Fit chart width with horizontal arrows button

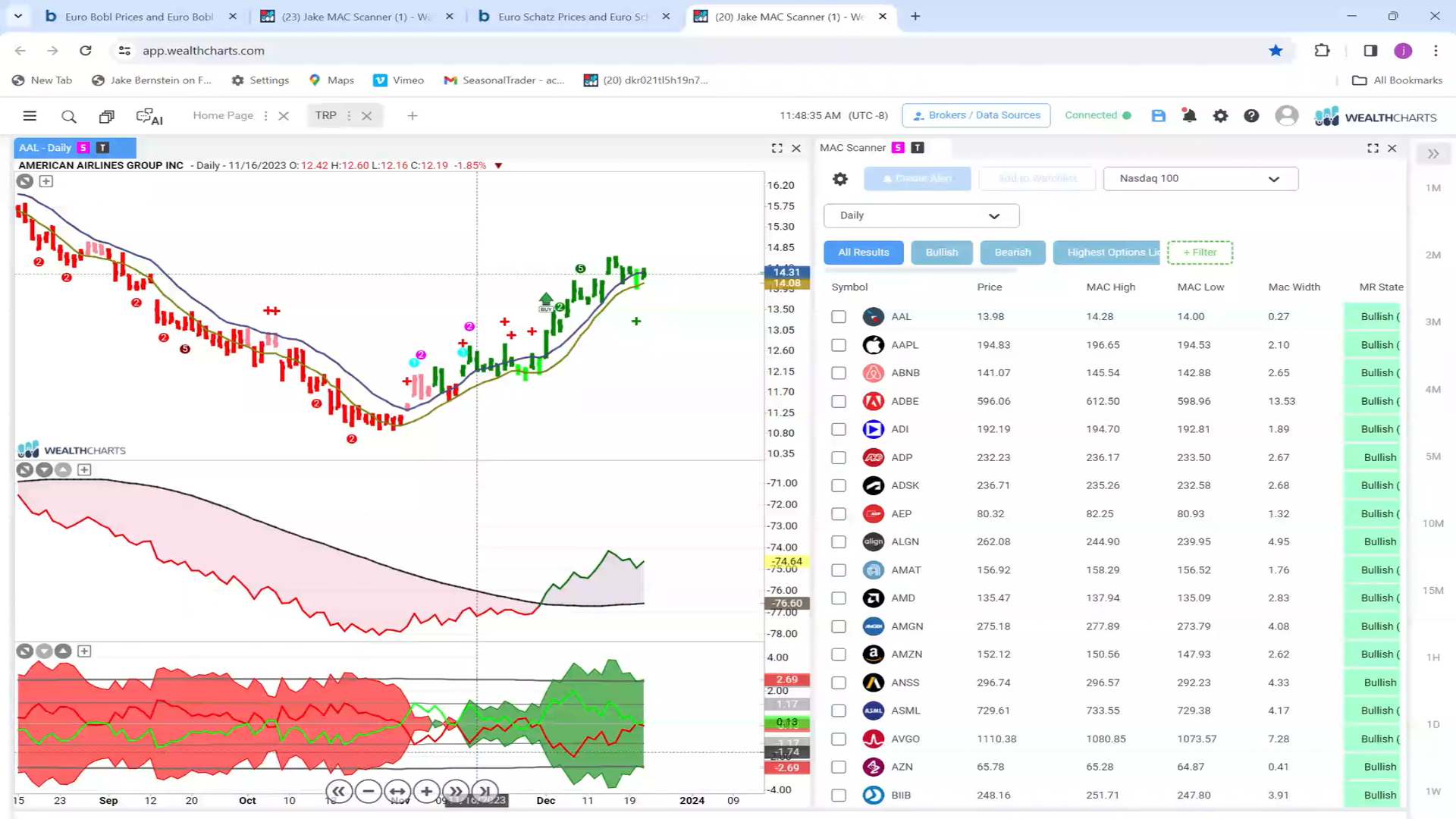(x=397, y=792)
